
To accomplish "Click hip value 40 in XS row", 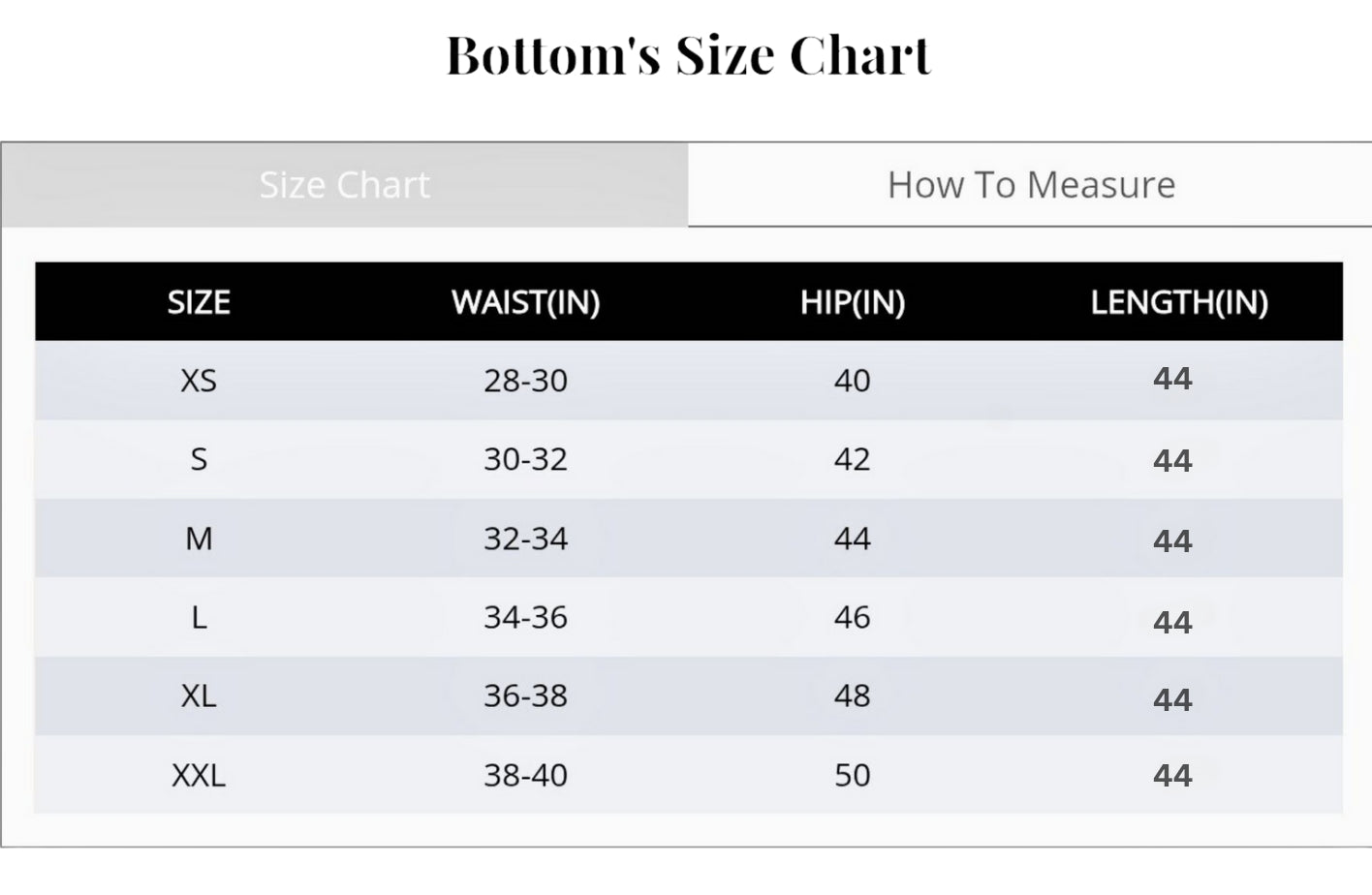I will pos(852,381).
